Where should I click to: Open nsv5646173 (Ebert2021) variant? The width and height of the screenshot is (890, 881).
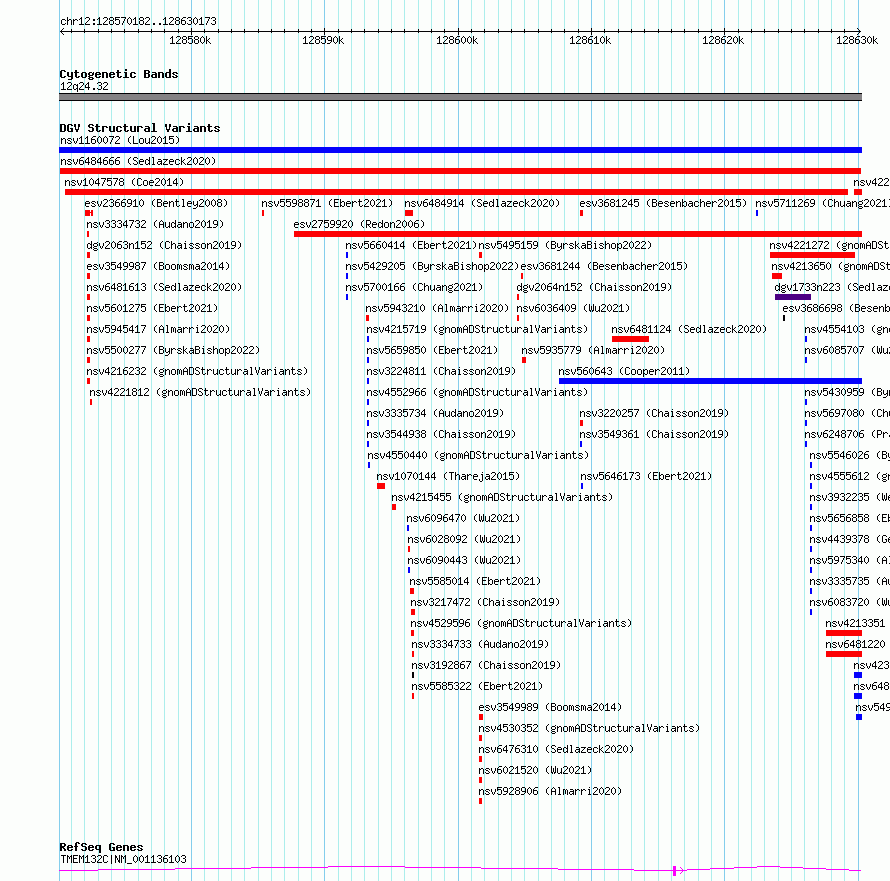(646, 476)
